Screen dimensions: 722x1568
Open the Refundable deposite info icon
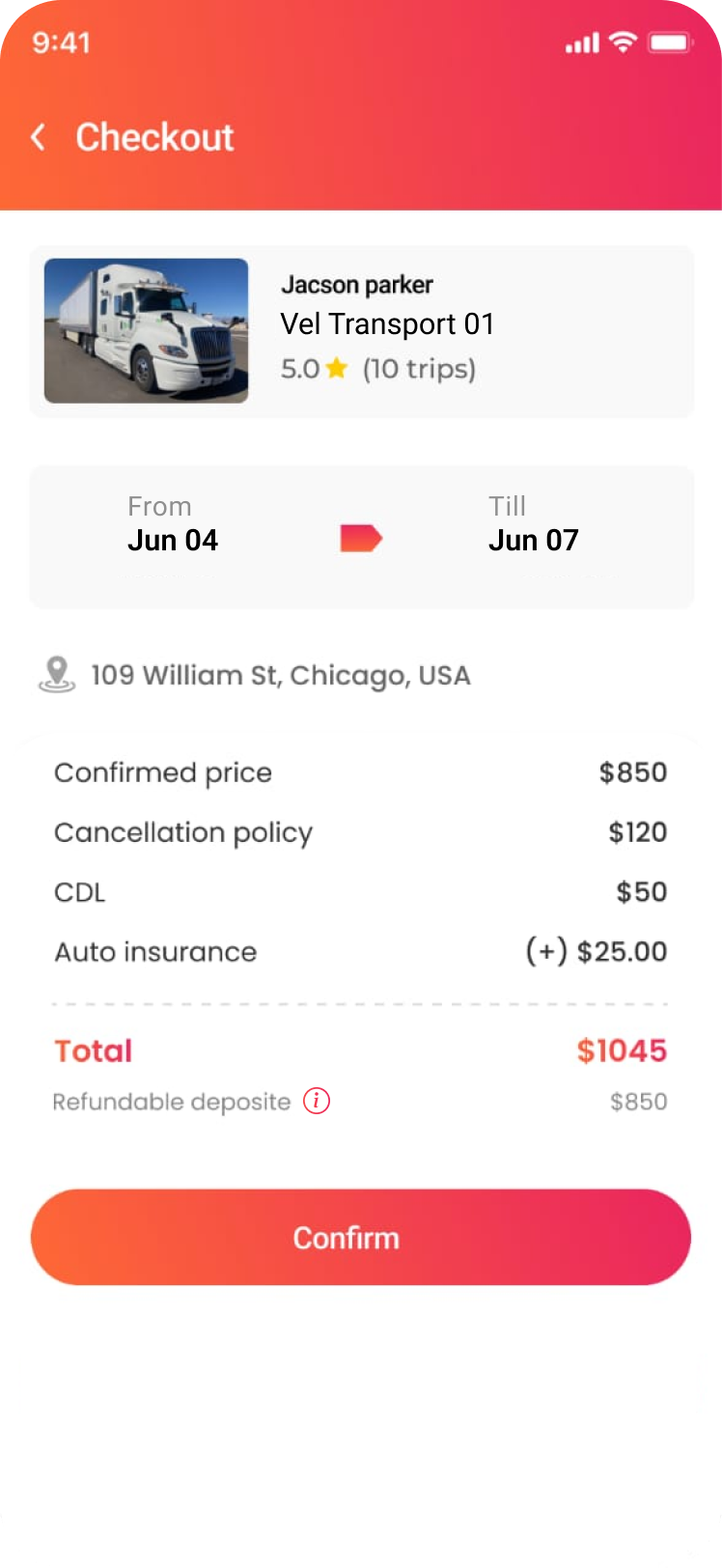point(317,1101)
